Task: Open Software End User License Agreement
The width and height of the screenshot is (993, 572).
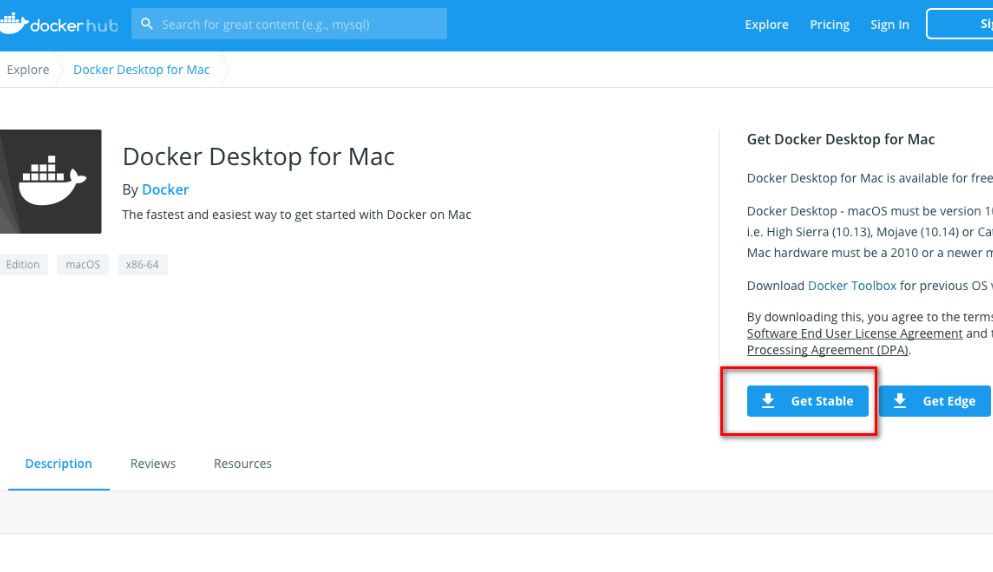Action: pyautogui.click(x=854, y=334)
